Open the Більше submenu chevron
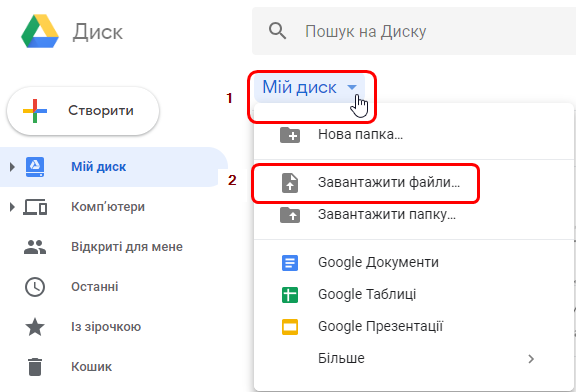The height and width of the screenshot is (392, 576). (531, 359)
